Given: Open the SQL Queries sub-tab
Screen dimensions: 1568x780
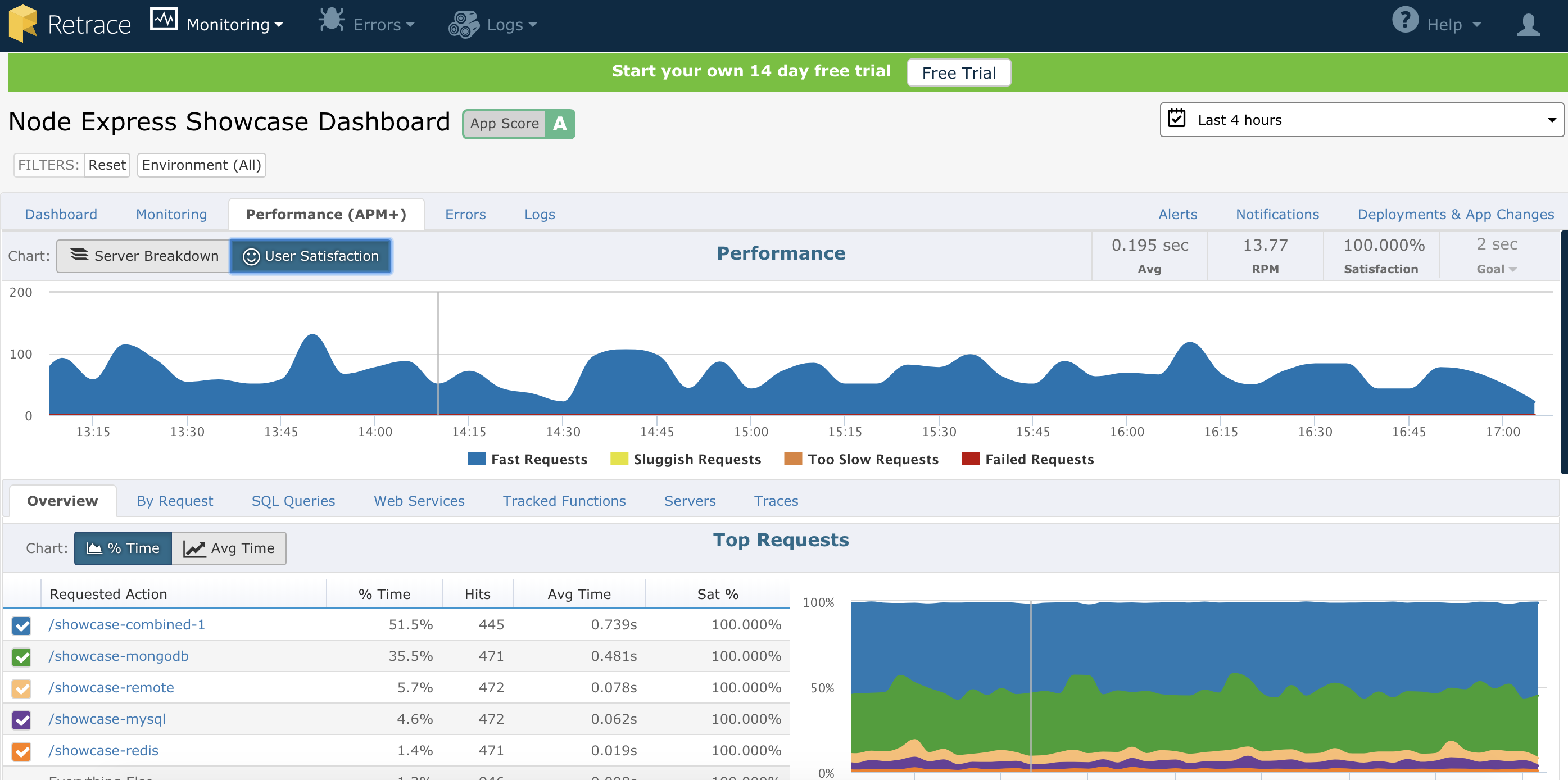Looking at the screenshot, I should (293, 501).
